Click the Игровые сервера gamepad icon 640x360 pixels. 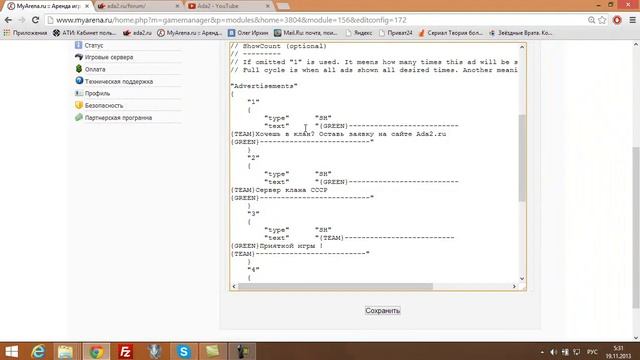[x=79, y=57]
